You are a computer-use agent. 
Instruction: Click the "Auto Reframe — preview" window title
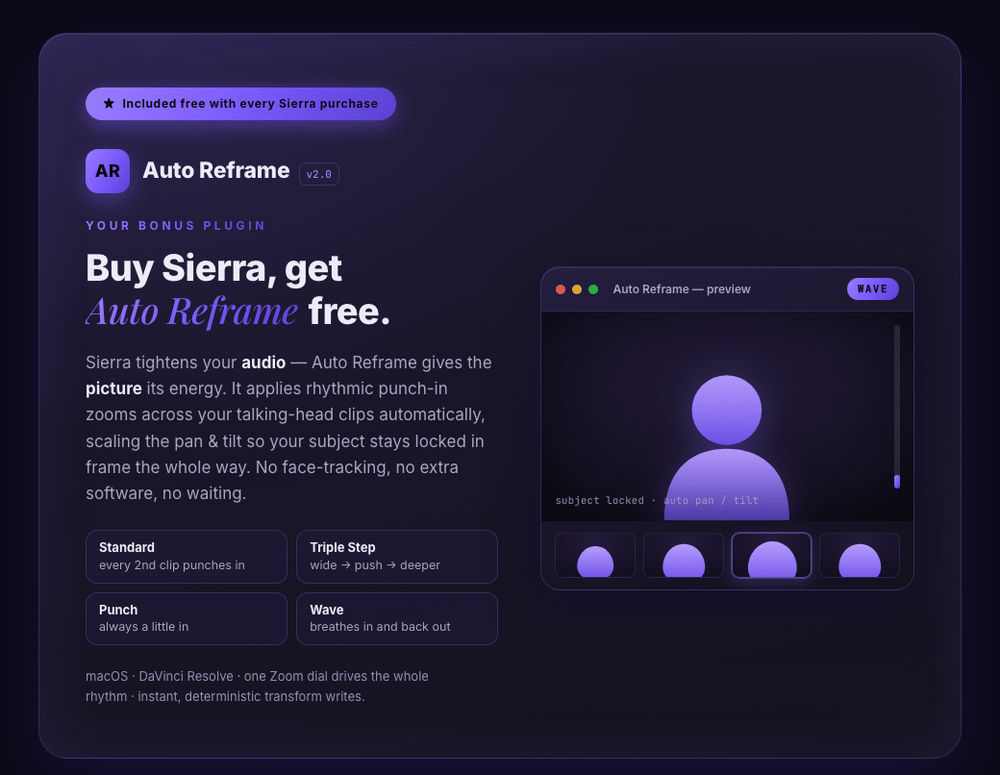(681, 289)
